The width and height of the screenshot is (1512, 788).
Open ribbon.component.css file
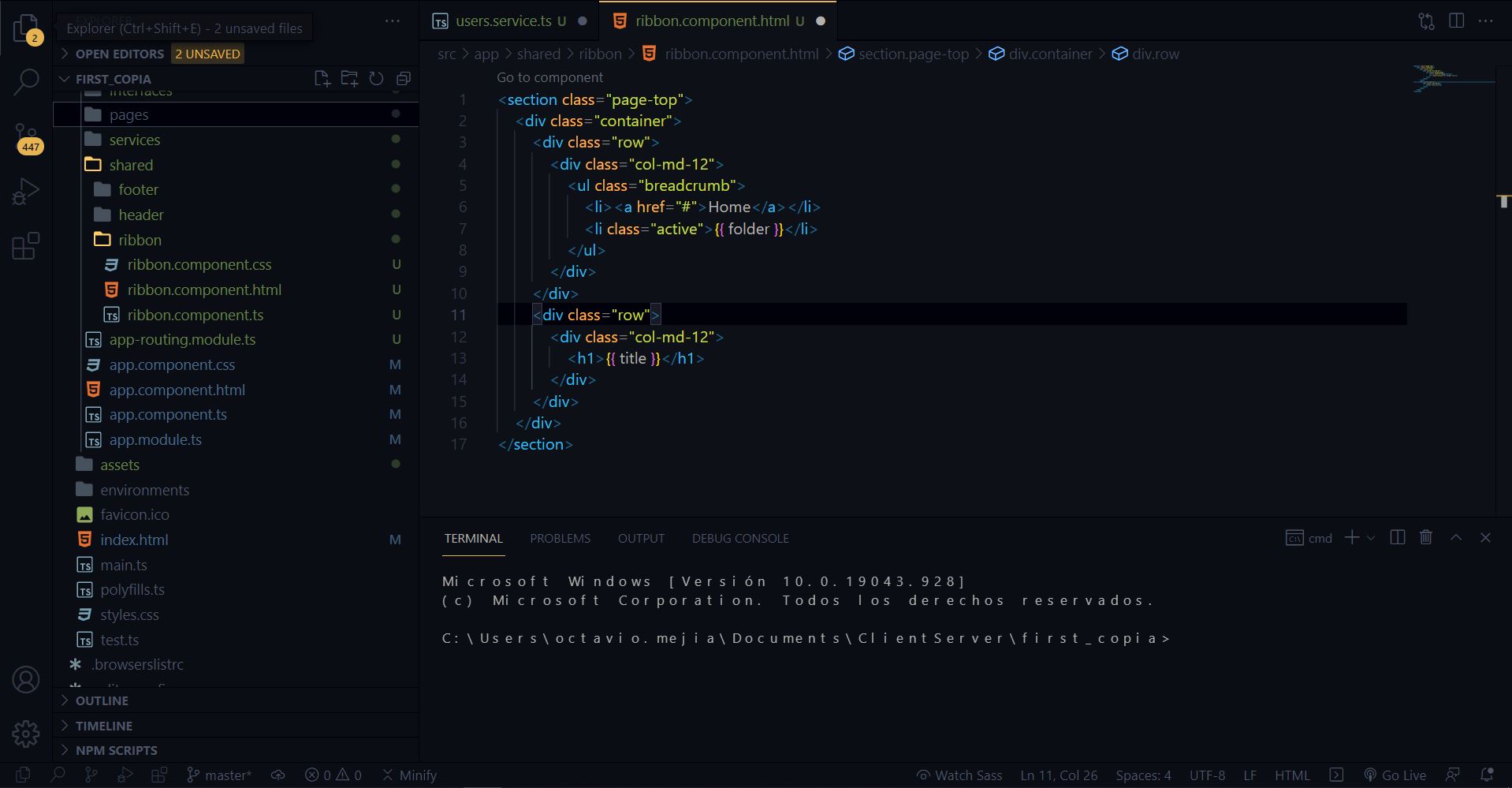pos(236,264)
